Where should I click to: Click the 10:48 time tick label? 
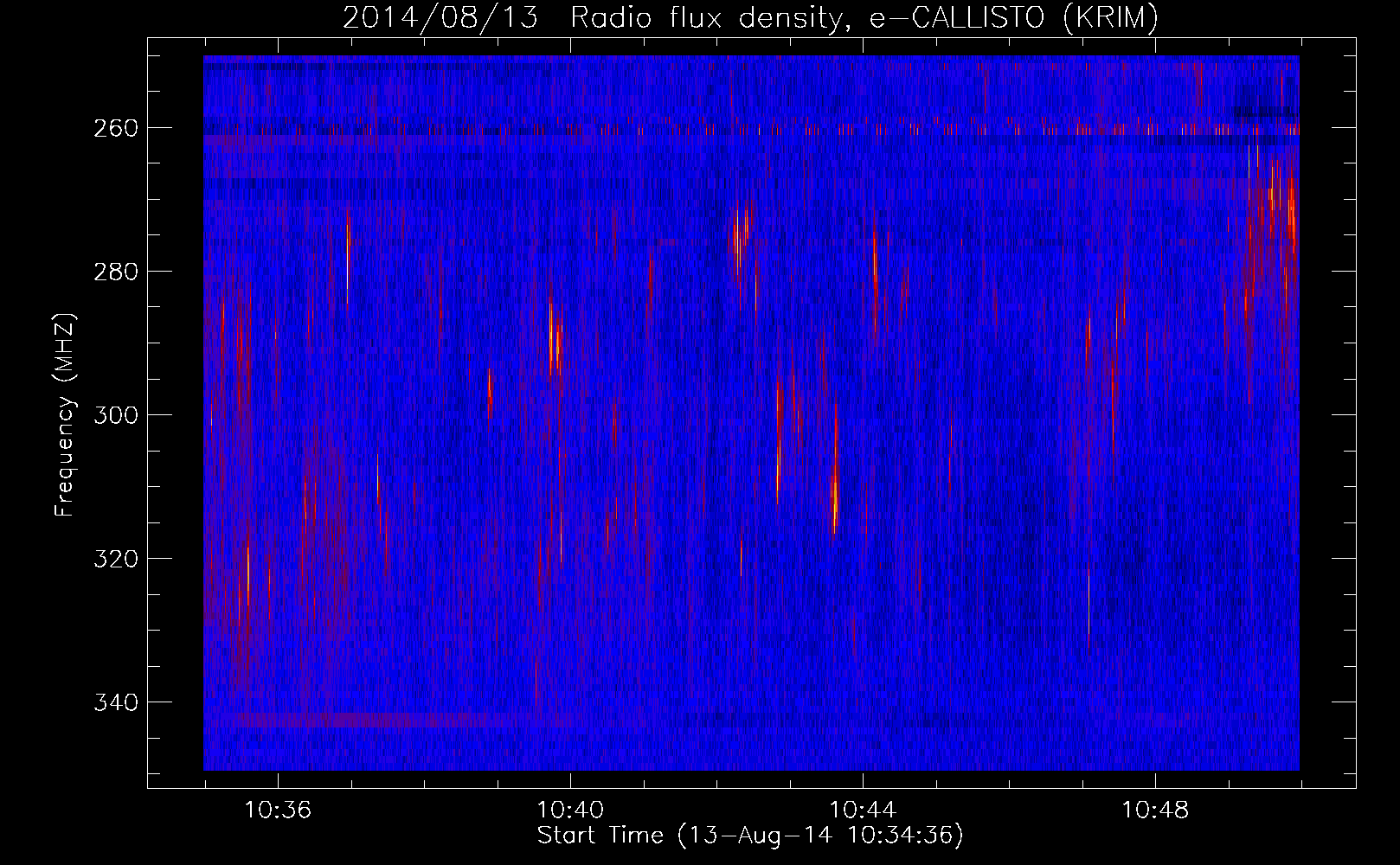click(1155, 811)
